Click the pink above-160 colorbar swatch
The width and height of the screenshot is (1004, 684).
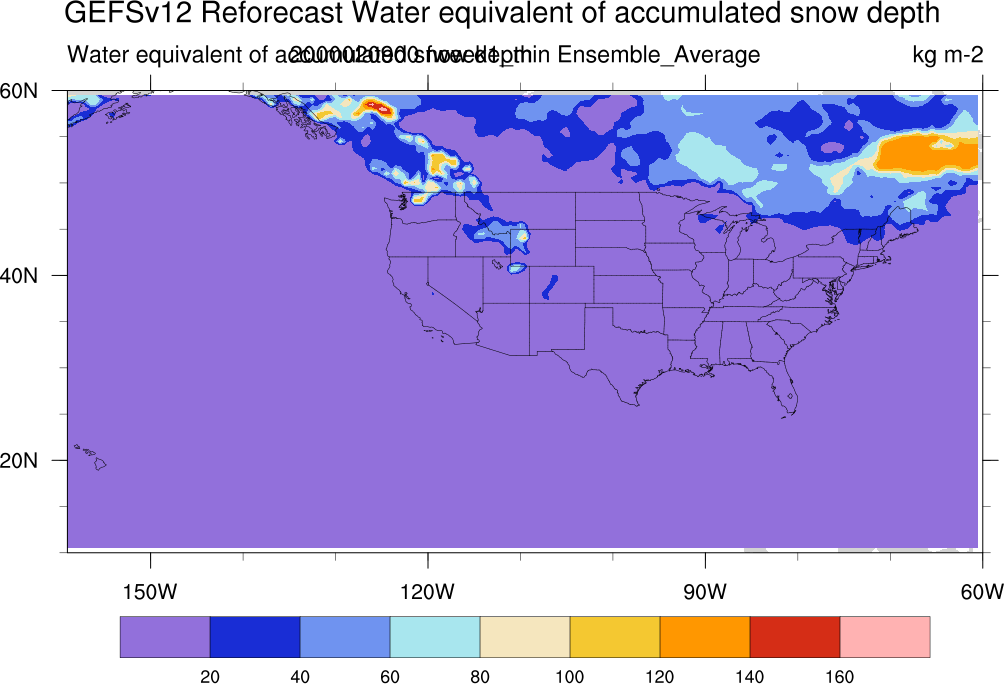(x=885, y=637)
